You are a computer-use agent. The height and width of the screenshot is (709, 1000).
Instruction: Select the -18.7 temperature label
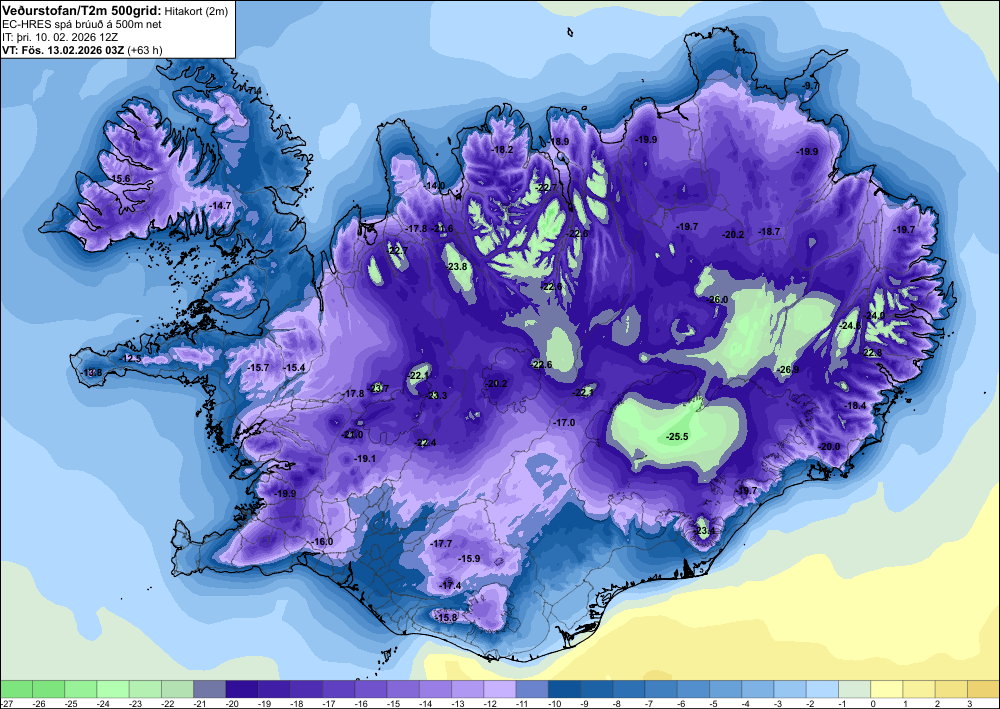pos(769,232)
